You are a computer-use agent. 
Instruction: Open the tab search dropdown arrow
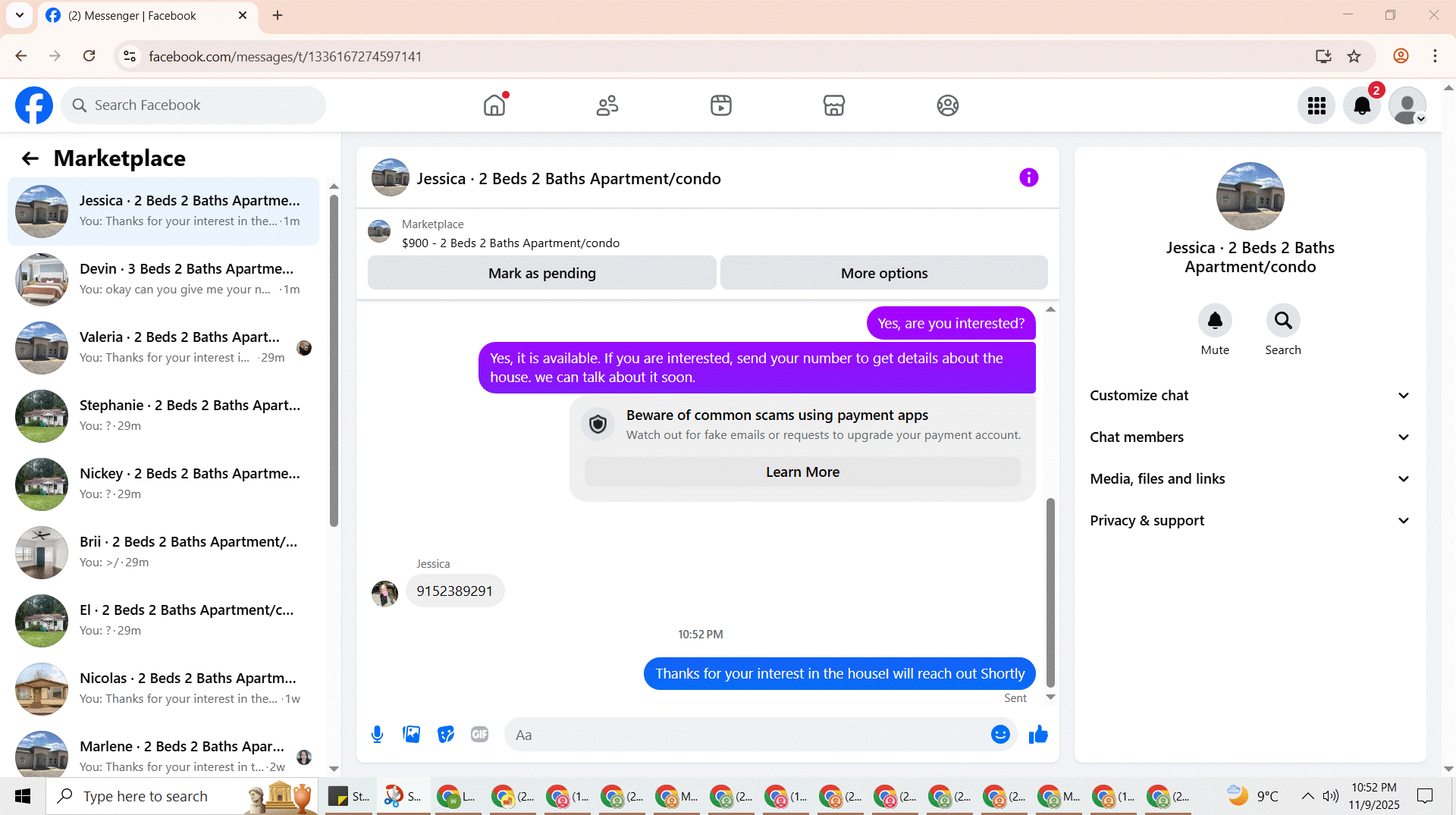point(20,15)
